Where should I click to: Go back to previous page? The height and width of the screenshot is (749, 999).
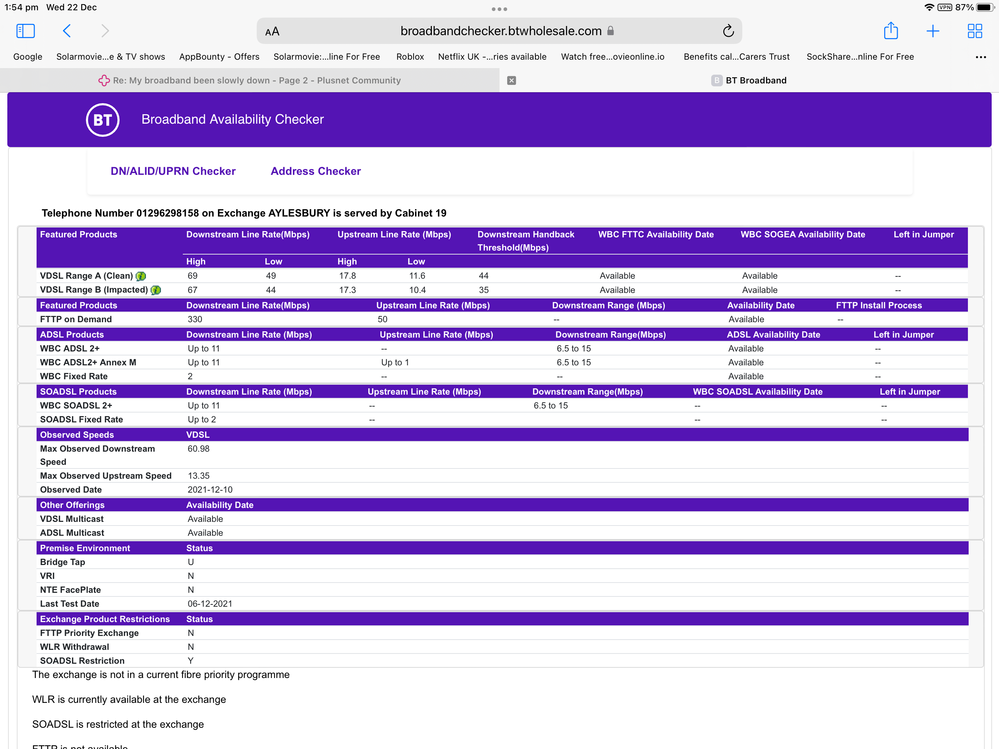point(67,31)
